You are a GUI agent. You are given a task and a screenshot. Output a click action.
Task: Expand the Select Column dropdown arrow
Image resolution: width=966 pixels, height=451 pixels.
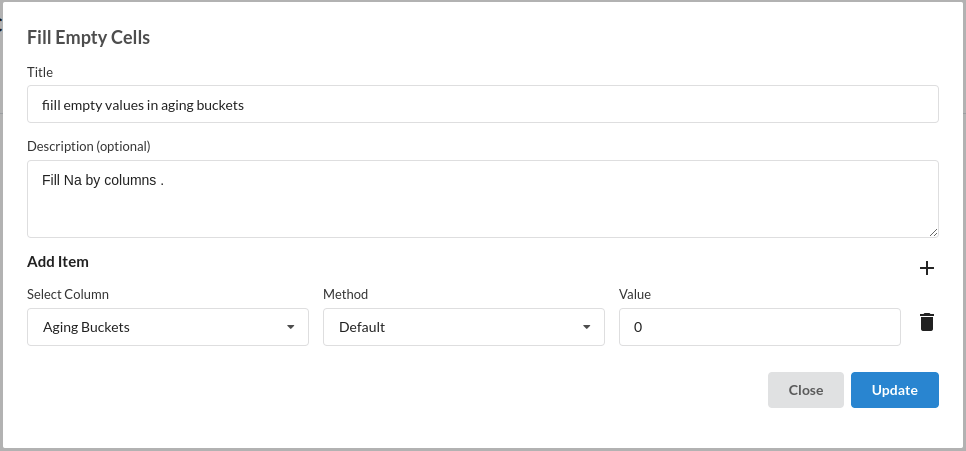(291, 327)
